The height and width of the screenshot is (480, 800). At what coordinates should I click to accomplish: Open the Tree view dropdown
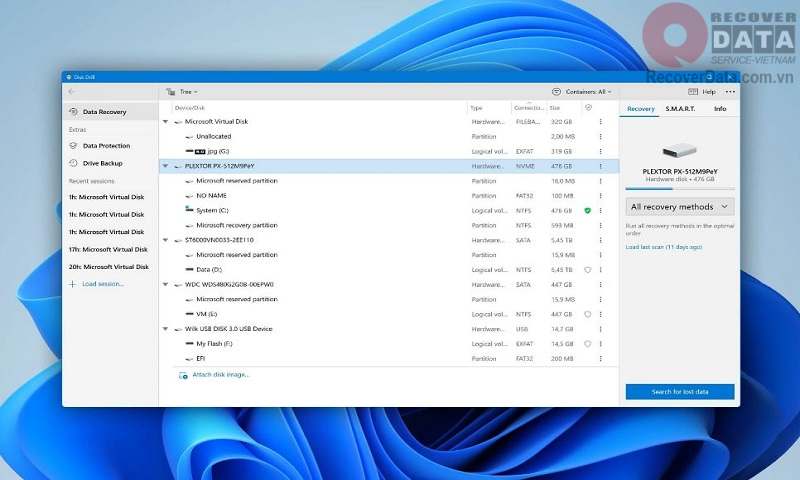[x=182, y=92]
